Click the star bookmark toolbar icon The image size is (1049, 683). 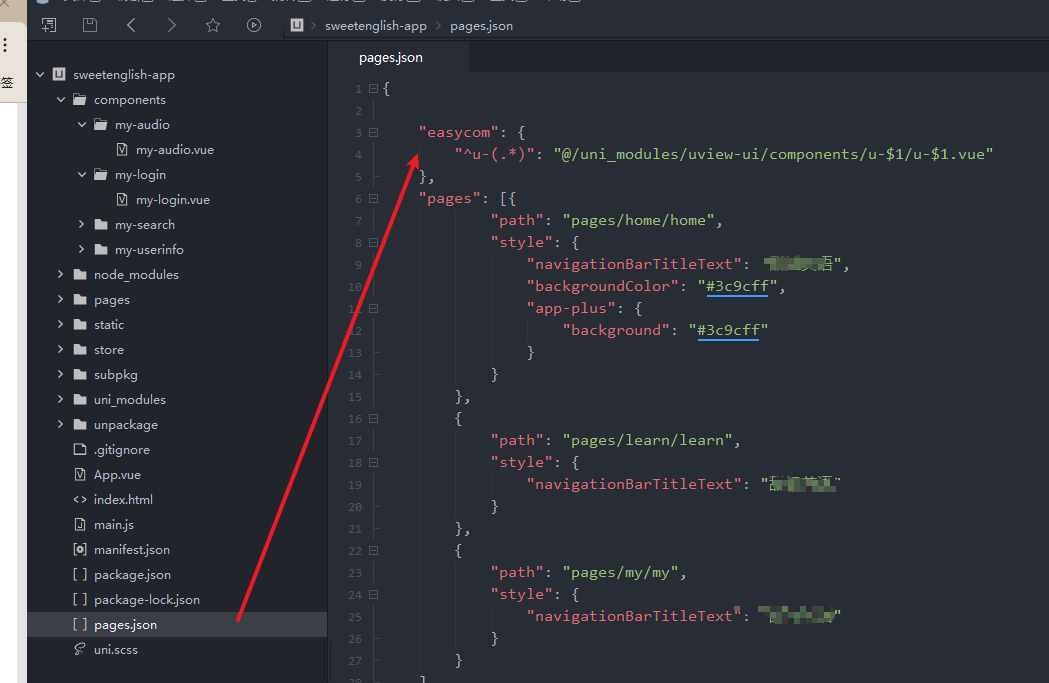click(x=213, y=25)
